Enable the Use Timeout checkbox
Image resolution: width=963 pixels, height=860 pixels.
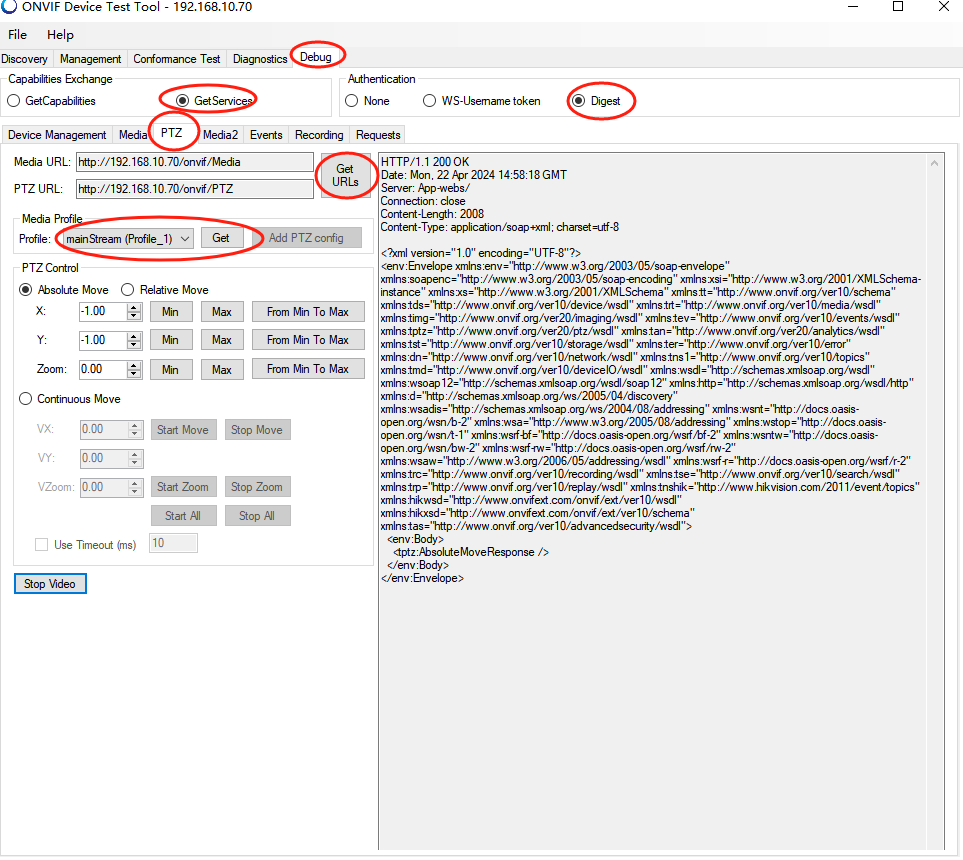(42, 542)
